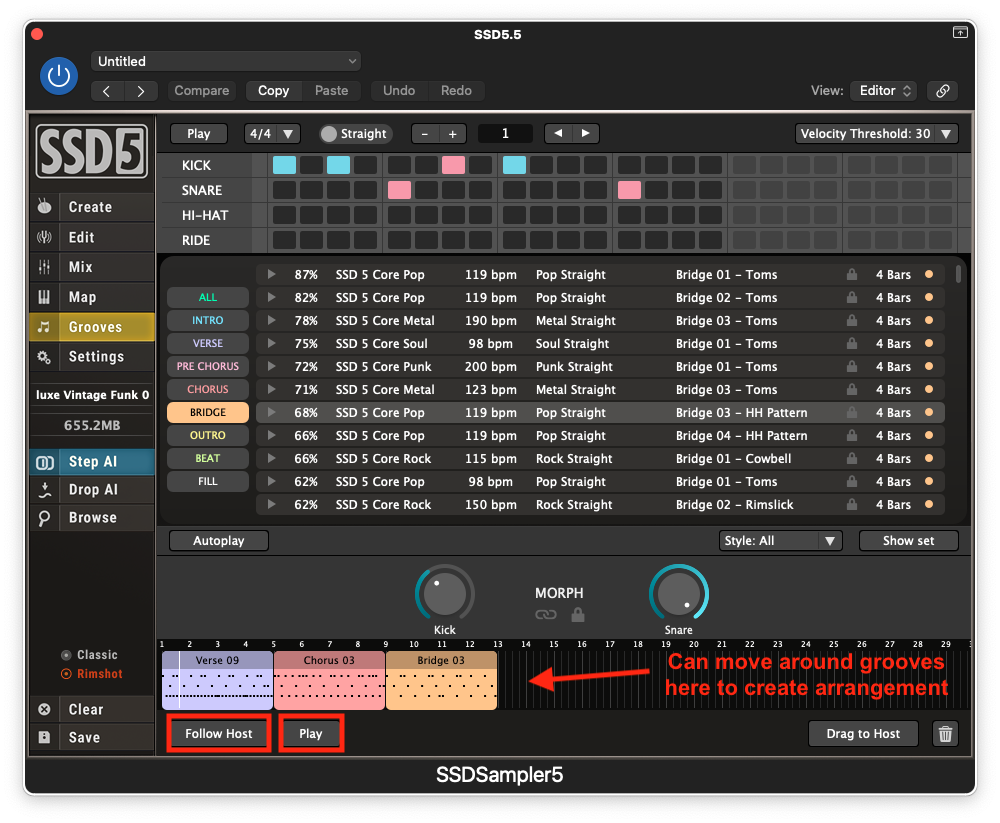This screenshot has height=823, width=1000.
Task: Click the Edit section waveform icon
Action: coord(44,237)
